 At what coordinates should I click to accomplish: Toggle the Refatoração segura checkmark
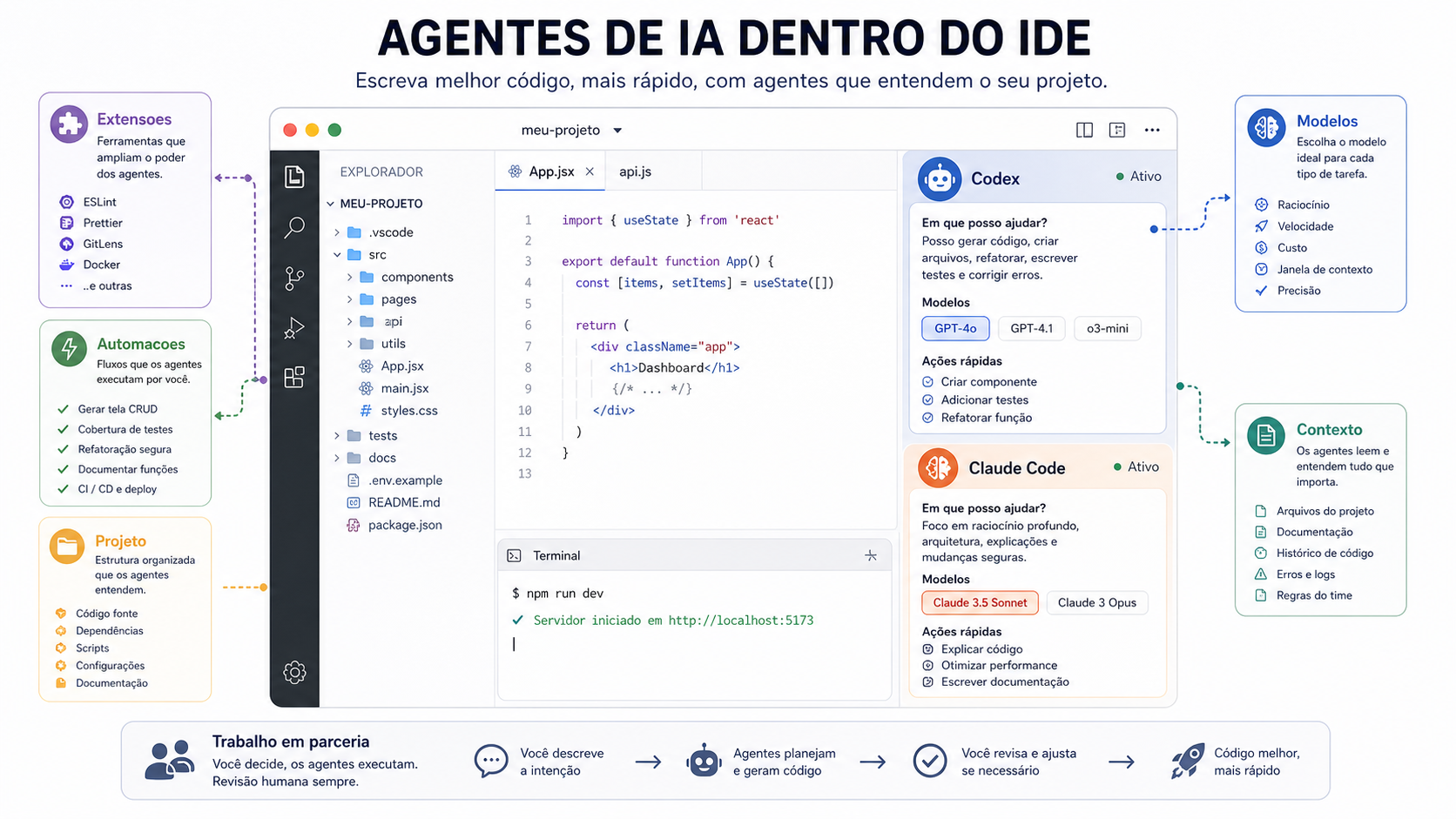(x=63, y=449)
